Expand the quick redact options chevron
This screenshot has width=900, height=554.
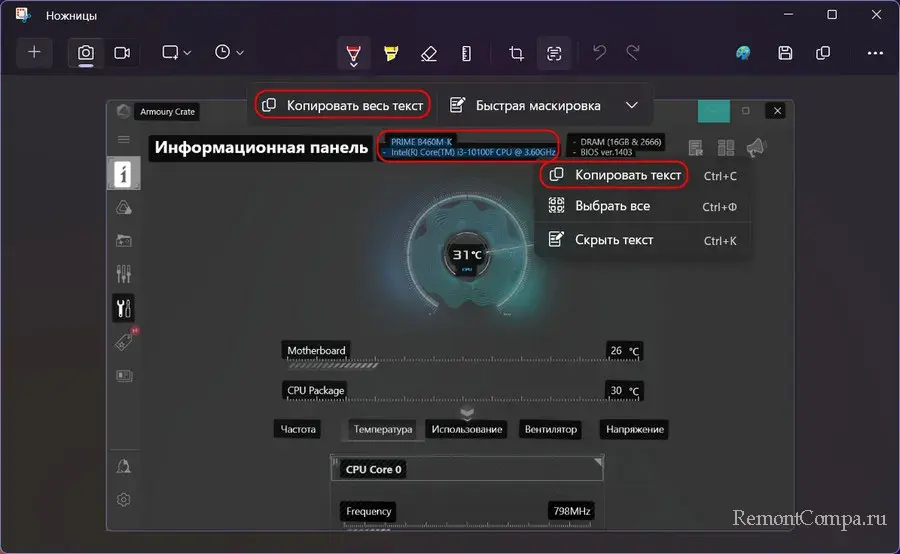click(x=631, y=105)
